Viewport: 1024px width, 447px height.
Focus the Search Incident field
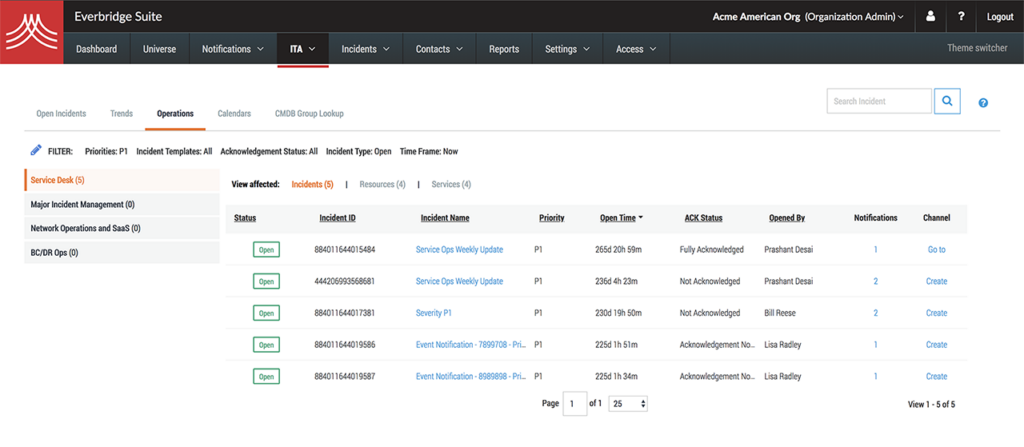(879, 101)
